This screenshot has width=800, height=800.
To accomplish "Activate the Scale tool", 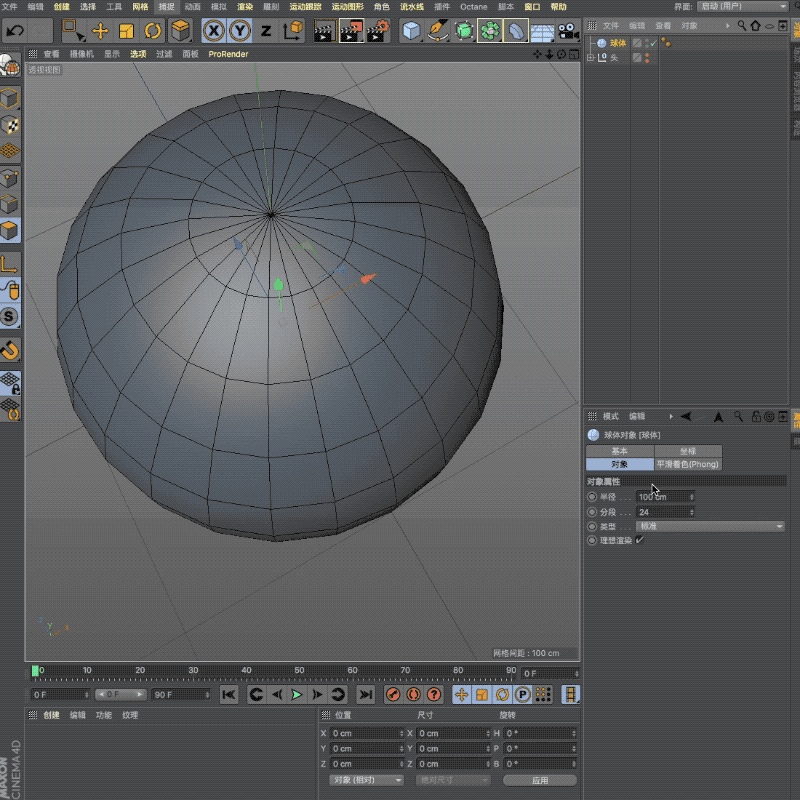I will coord(126,31).
